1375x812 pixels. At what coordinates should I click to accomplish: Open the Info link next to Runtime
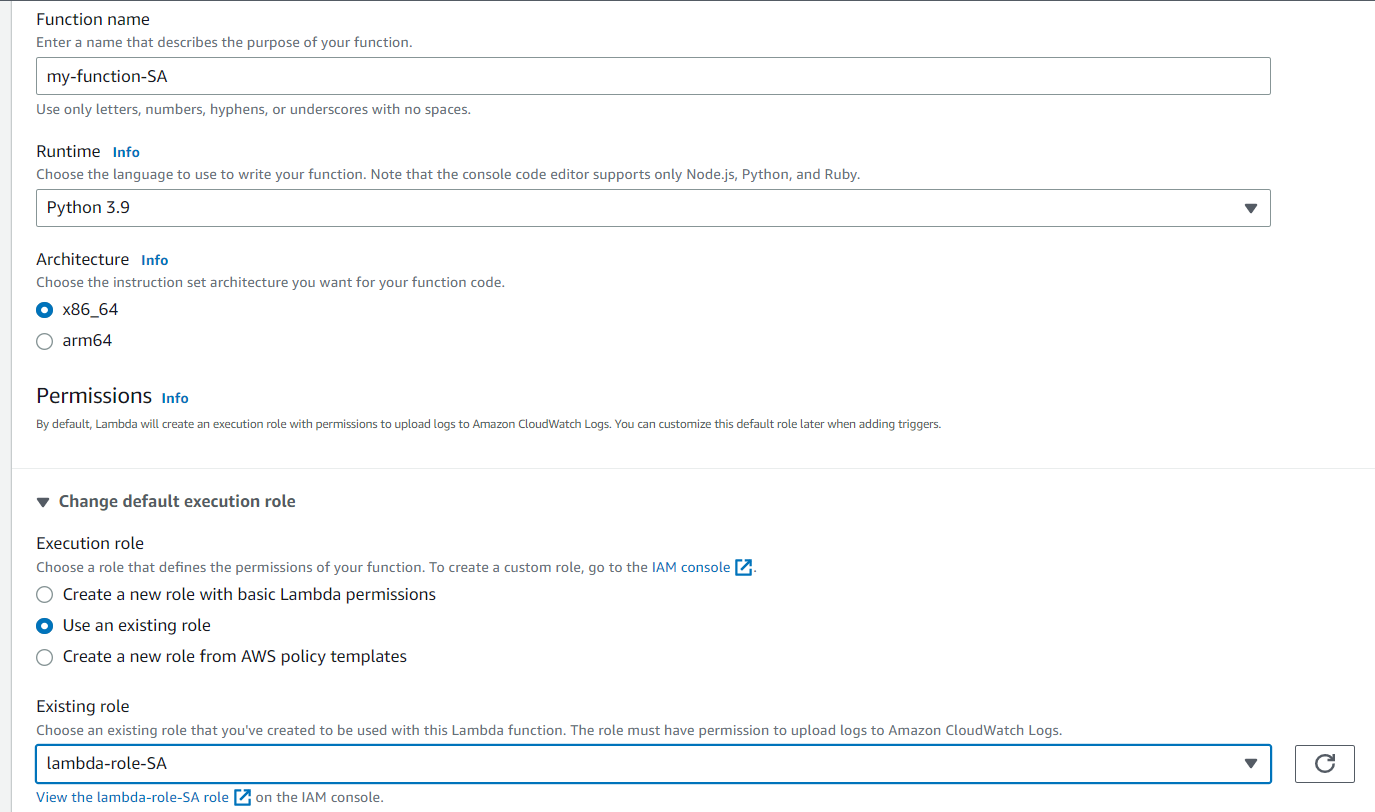coord(126,152)
